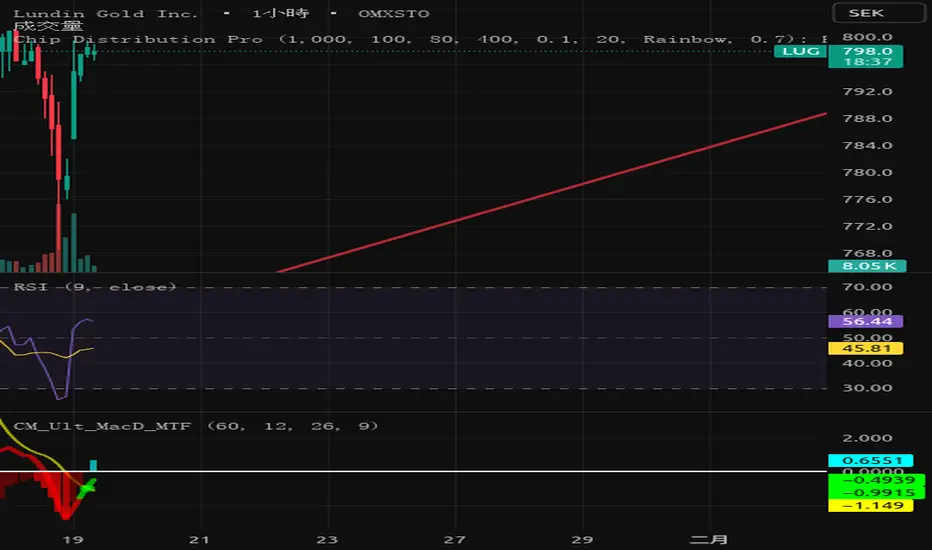Click the 772.0 price scale level
Image resolution: width=932 pixels, height=550 pixels.
(x=867, y=227)
